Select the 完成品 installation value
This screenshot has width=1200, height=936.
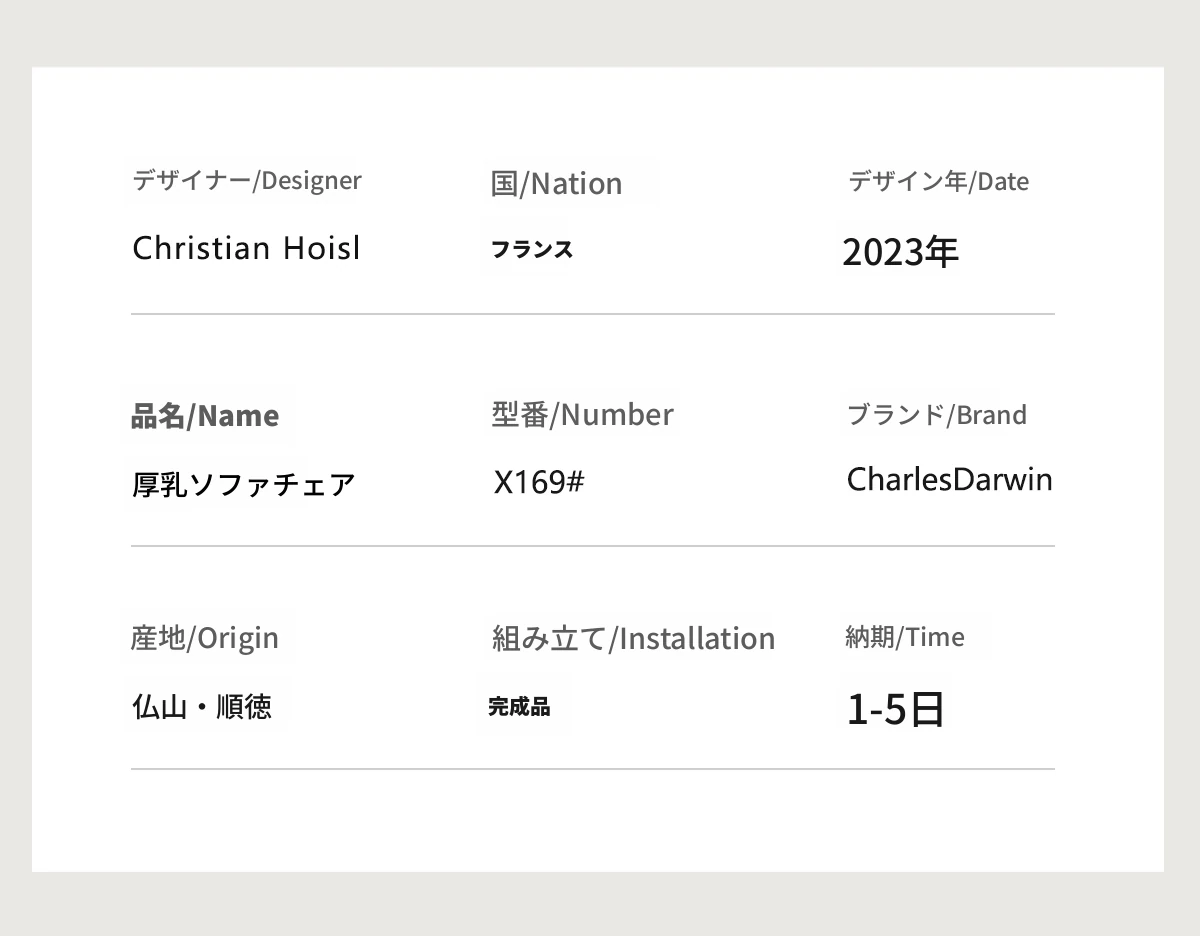[519, 707]
